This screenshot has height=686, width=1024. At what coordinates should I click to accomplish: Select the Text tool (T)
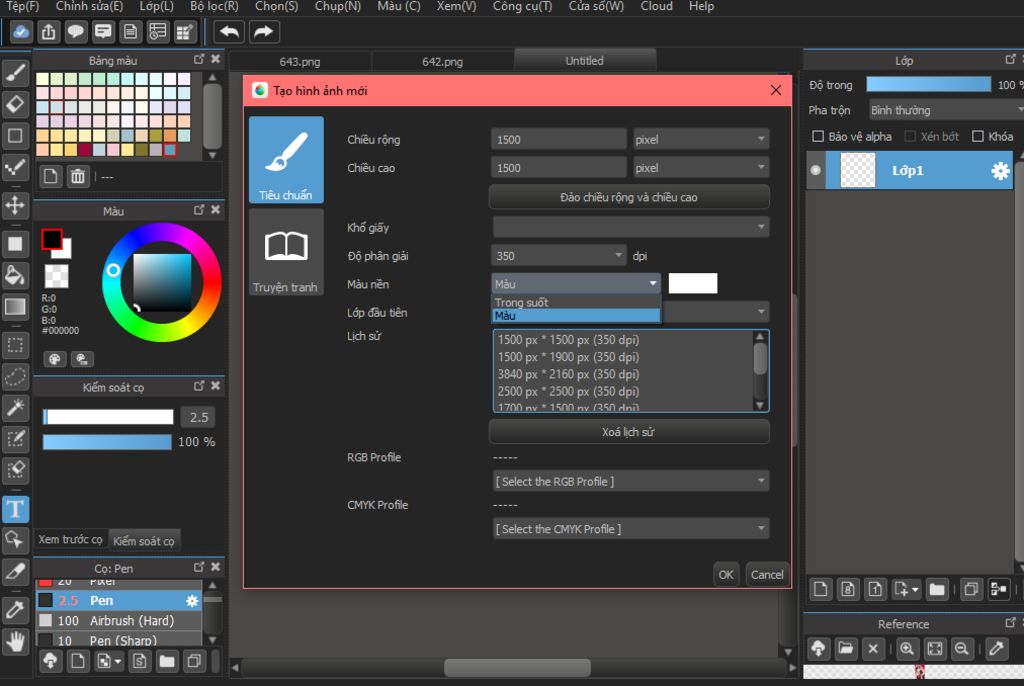click(15, 509)
